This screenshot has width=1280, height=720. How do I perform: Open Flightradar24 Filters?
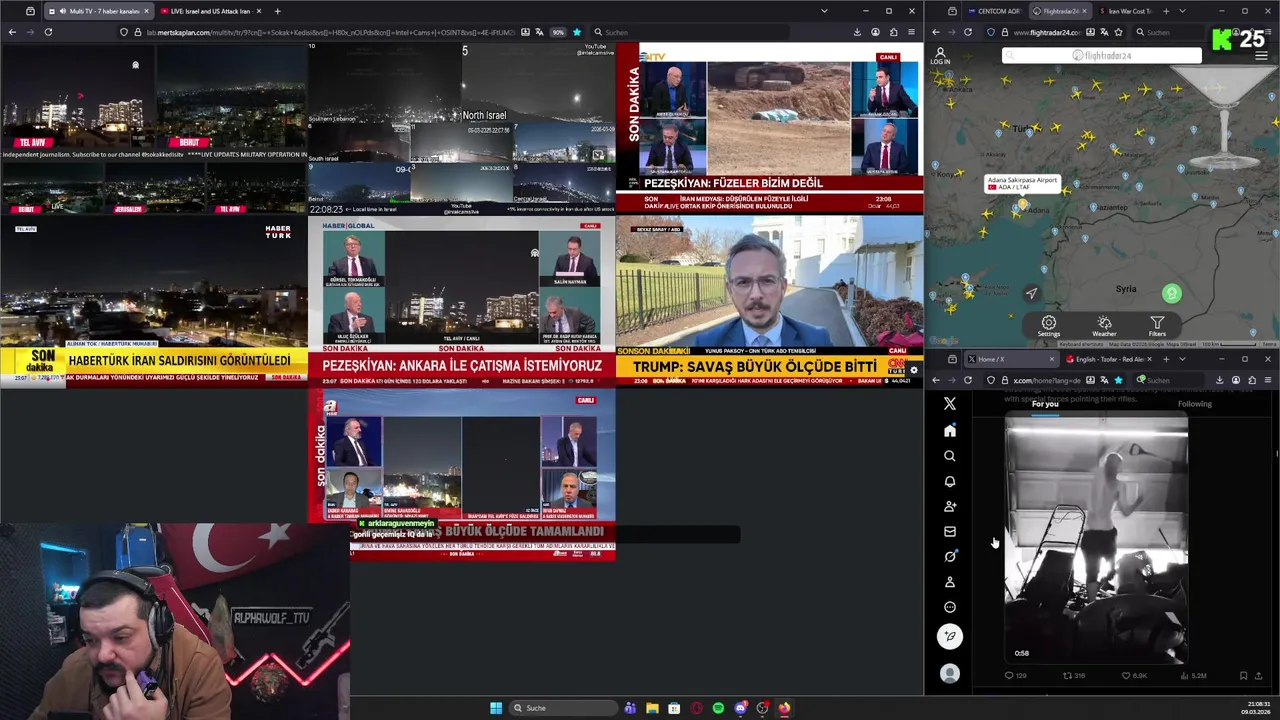1157,326
